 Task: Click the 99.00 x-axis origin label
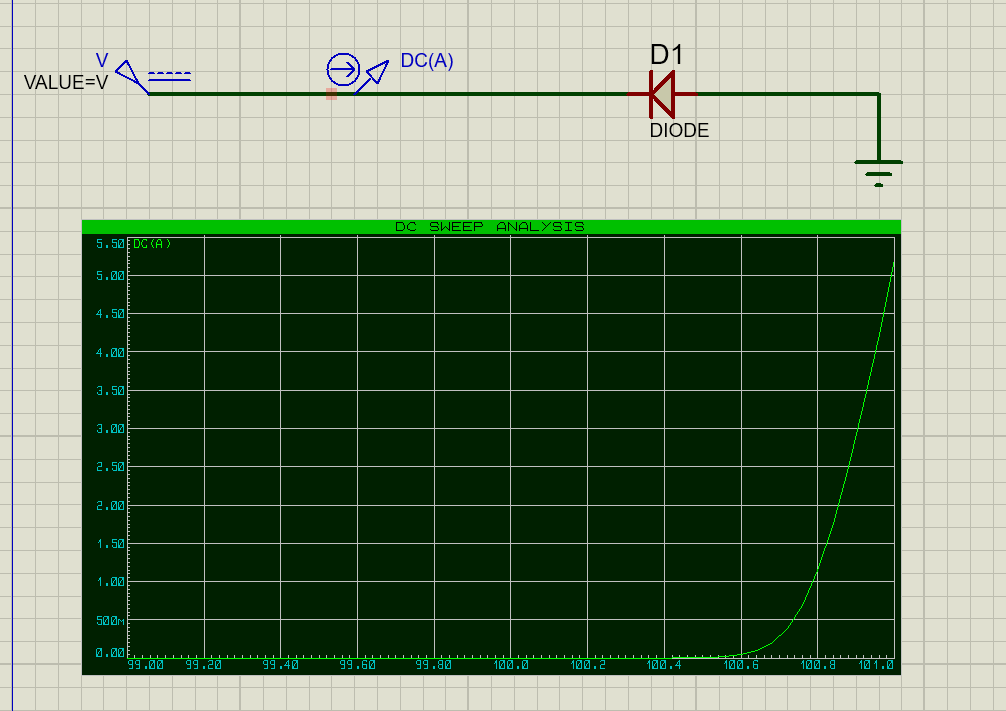pyautogui.click(x=145, y=665)
